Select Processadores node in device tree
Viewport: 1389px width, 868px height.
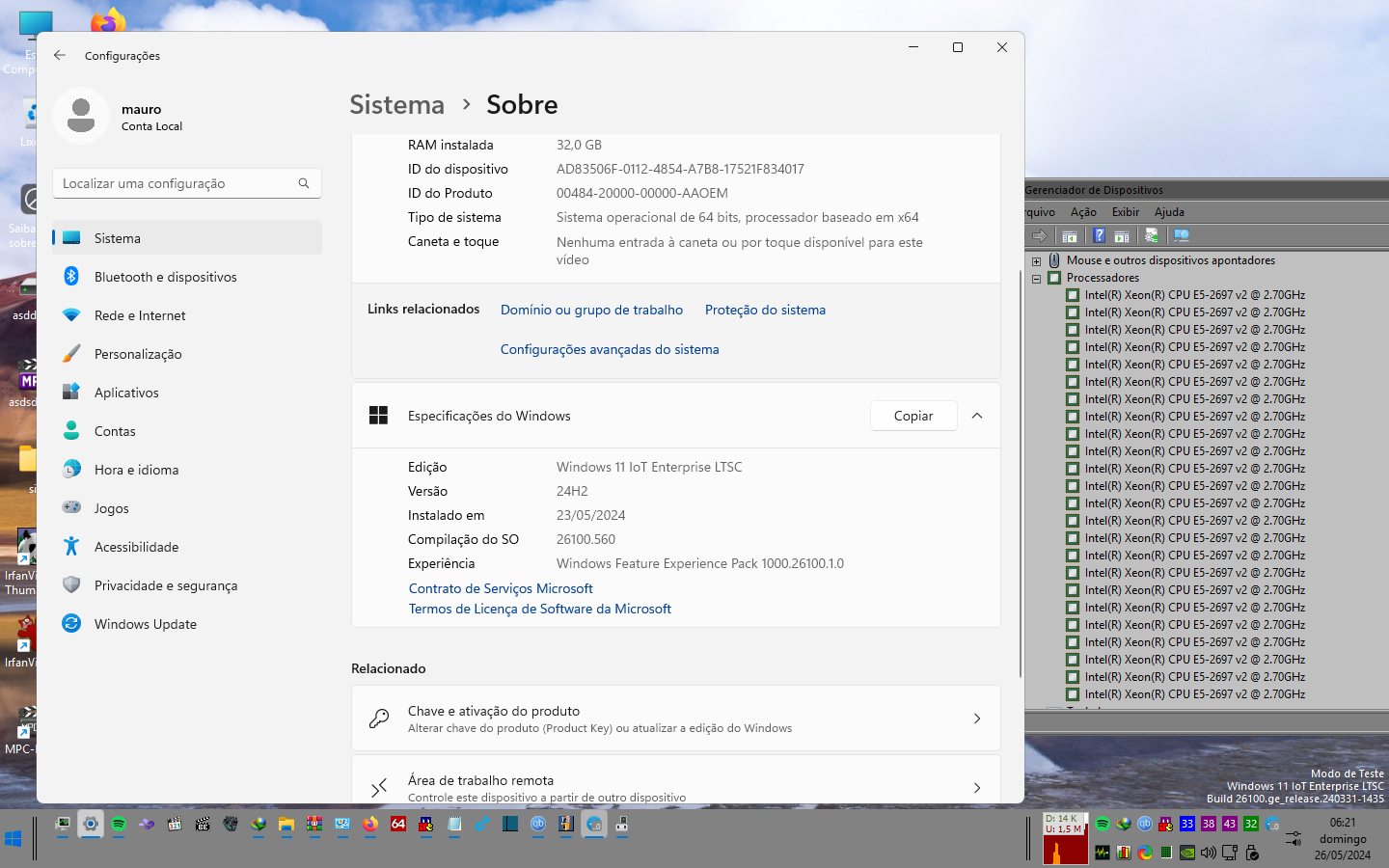(x=1103, y=278)
